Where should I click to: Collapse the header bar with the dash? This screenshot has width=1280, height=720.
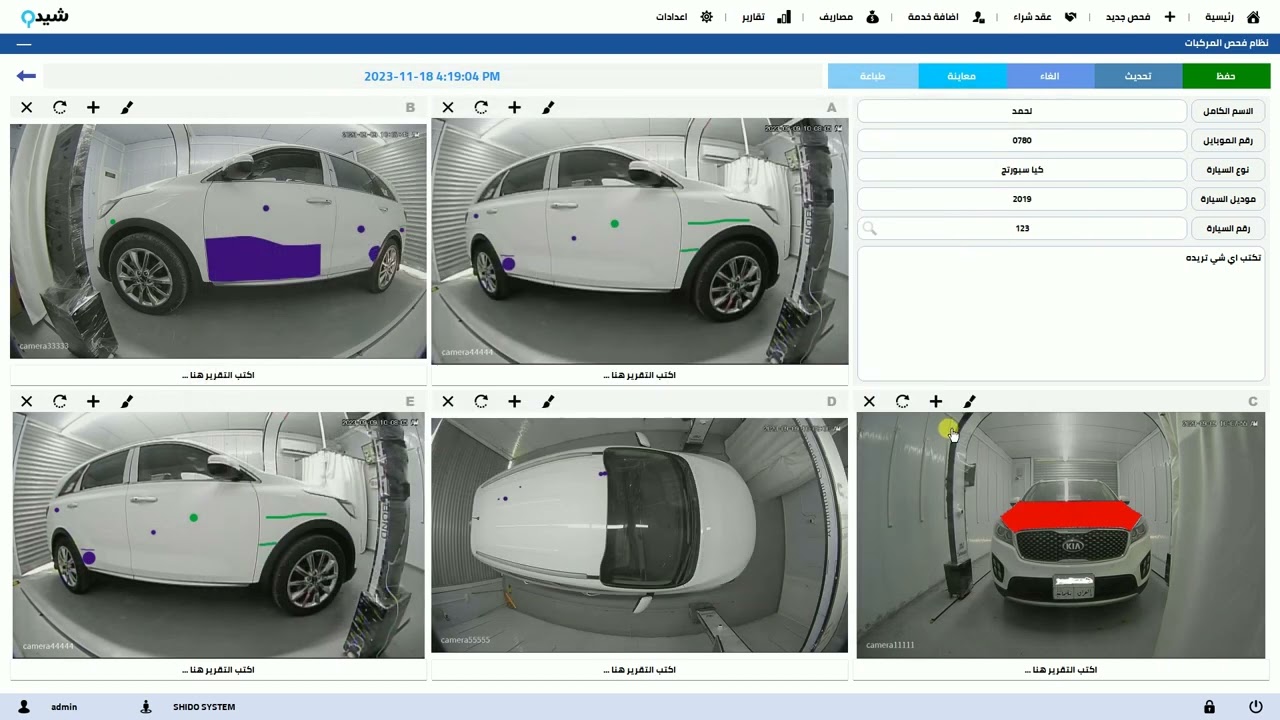point(24,44)
